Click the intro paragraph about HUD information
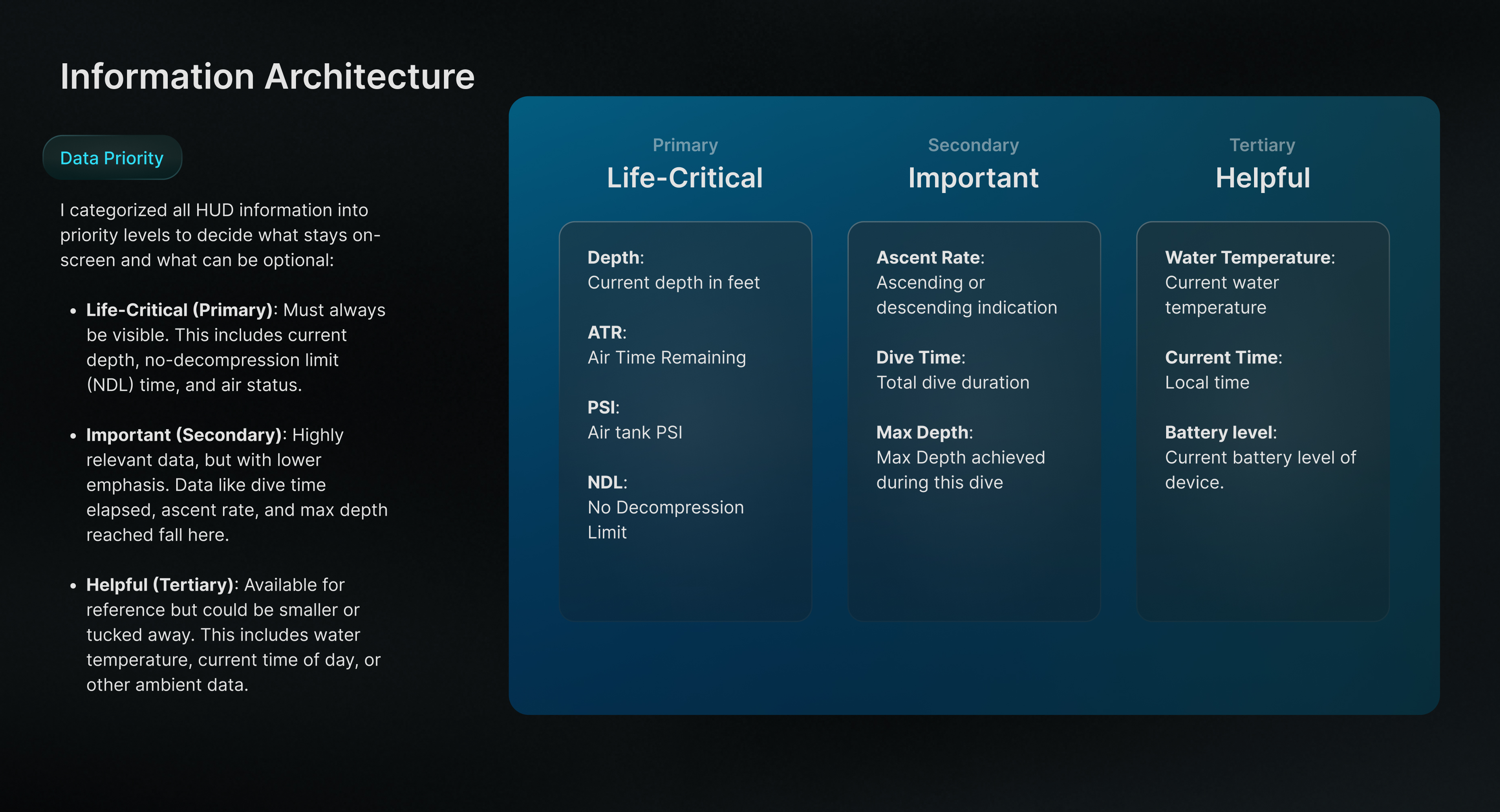 (x=219, y=235)
